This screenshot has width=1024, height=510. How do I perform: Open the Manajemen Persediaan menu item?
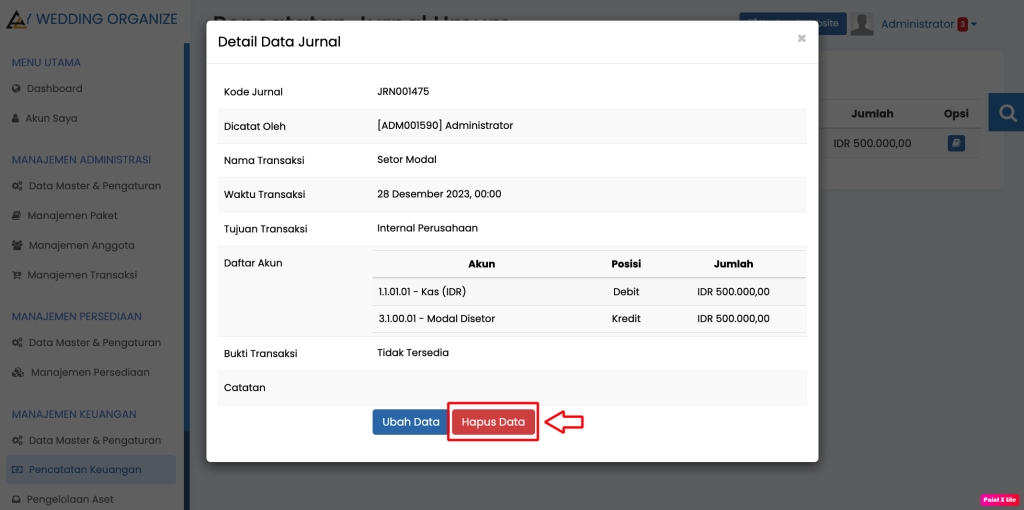coord(82,372)
